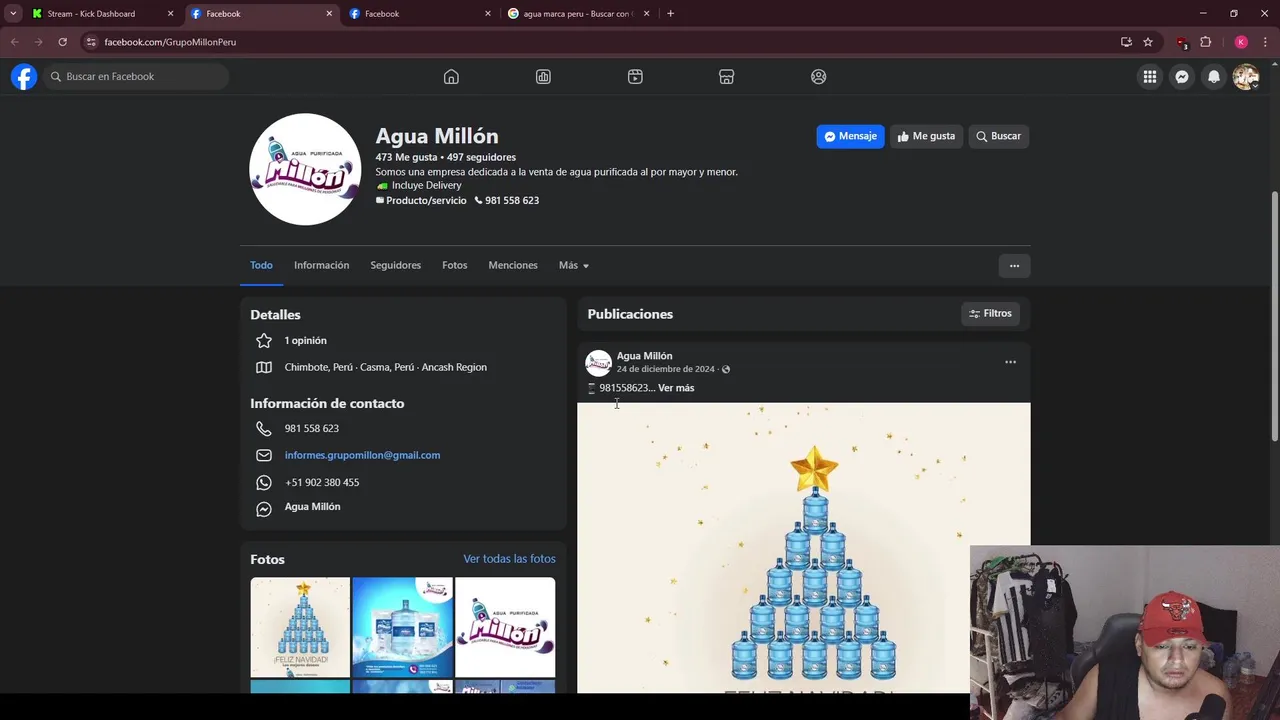This screenshot has height=720, width=1280.
Task: Open the Millón logo photo thumbnail
Action: click(505, 627)
